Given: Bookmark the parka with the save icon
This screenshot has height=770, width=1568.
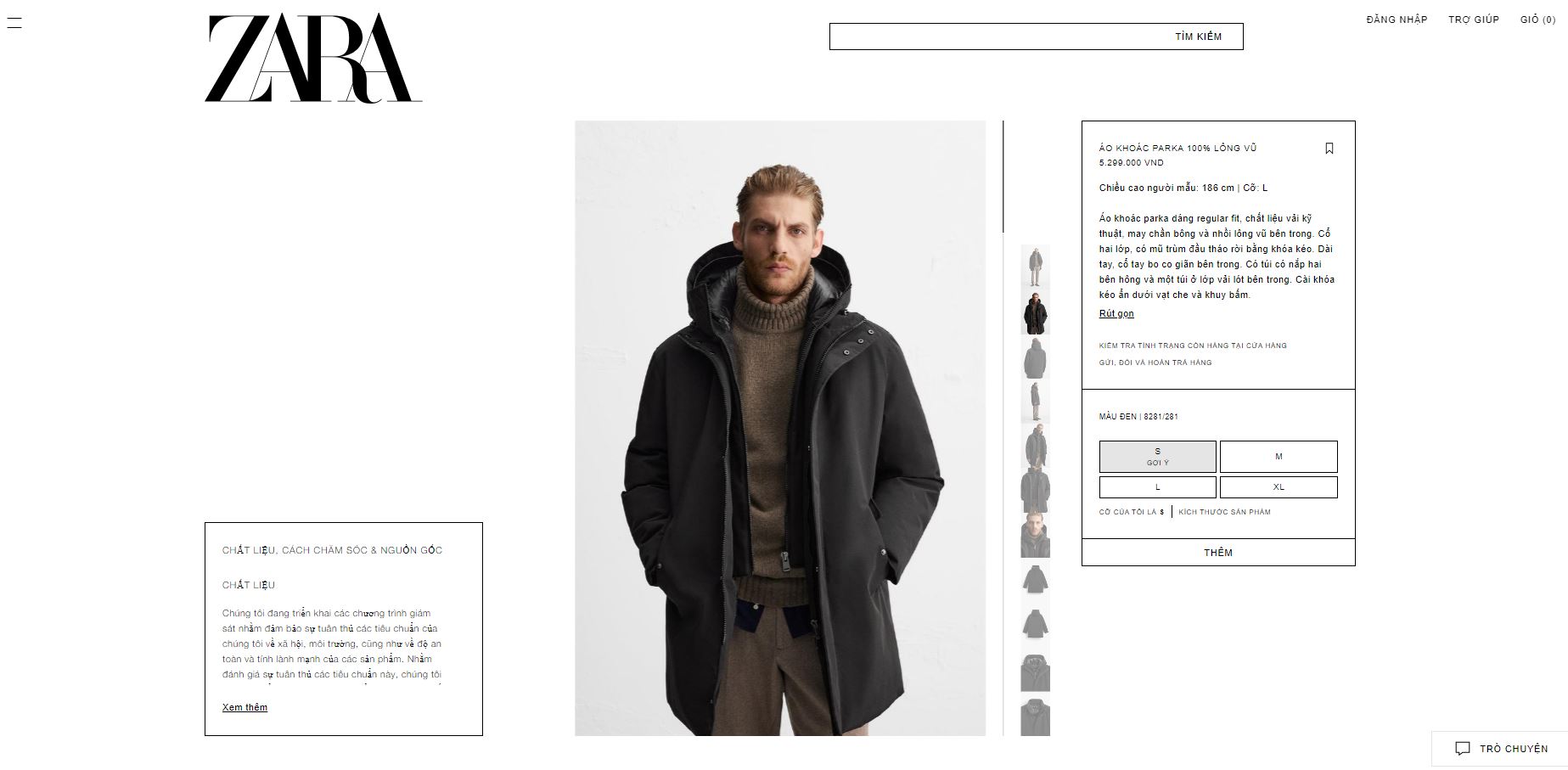Looking at the screenshot, I should 1329,149.
